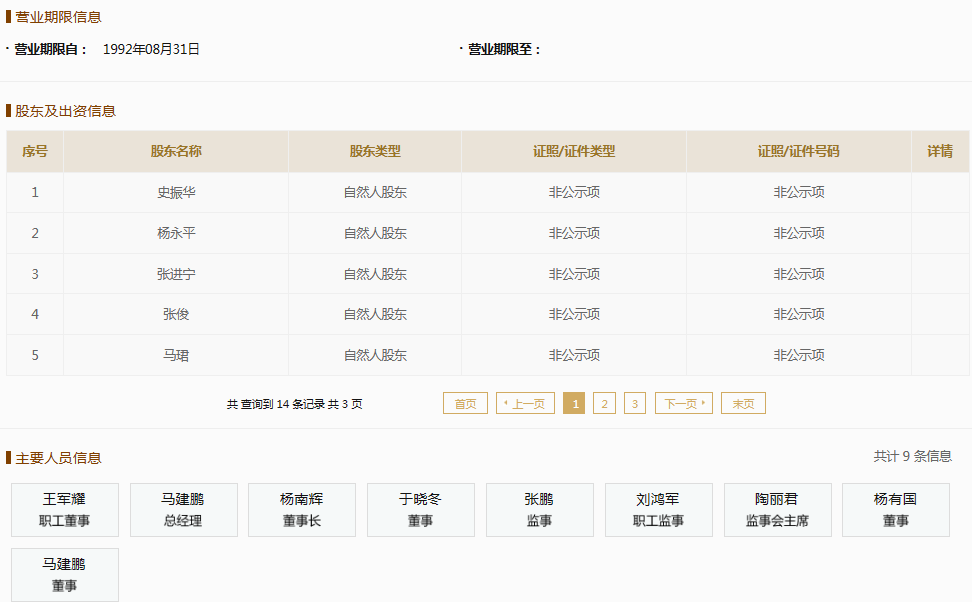Go to the 末页 last page
972x602 pixels.
click(743, 404)
